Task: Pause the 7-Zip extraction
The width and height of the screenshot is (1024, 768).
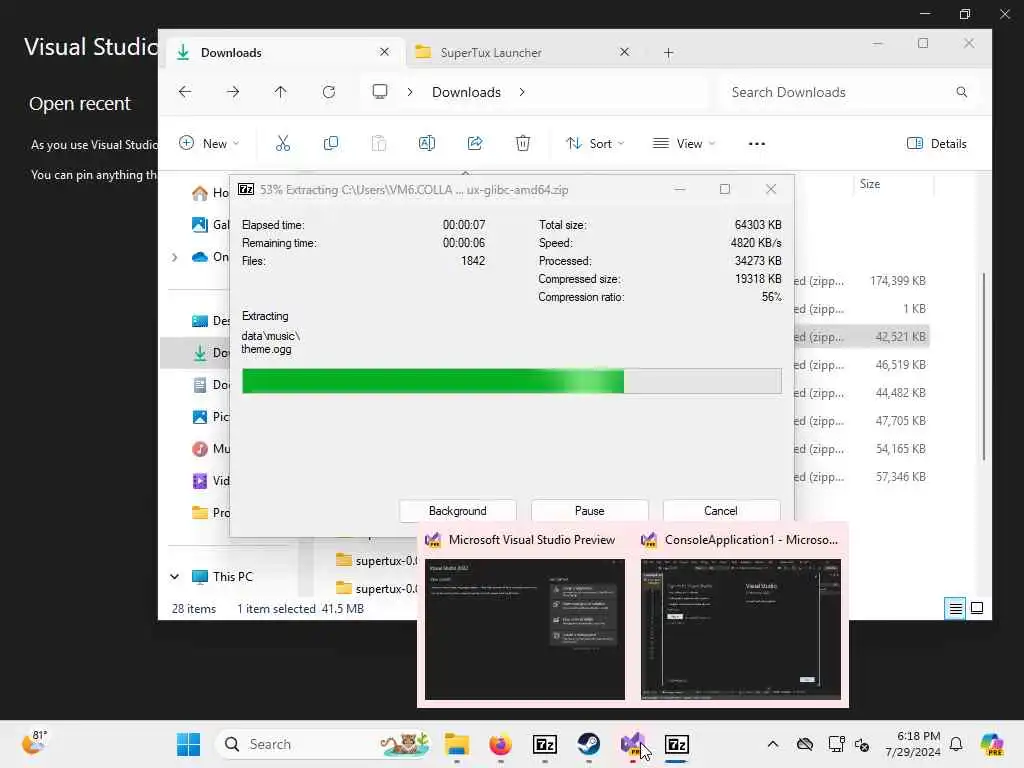Action: click(589, 511)
